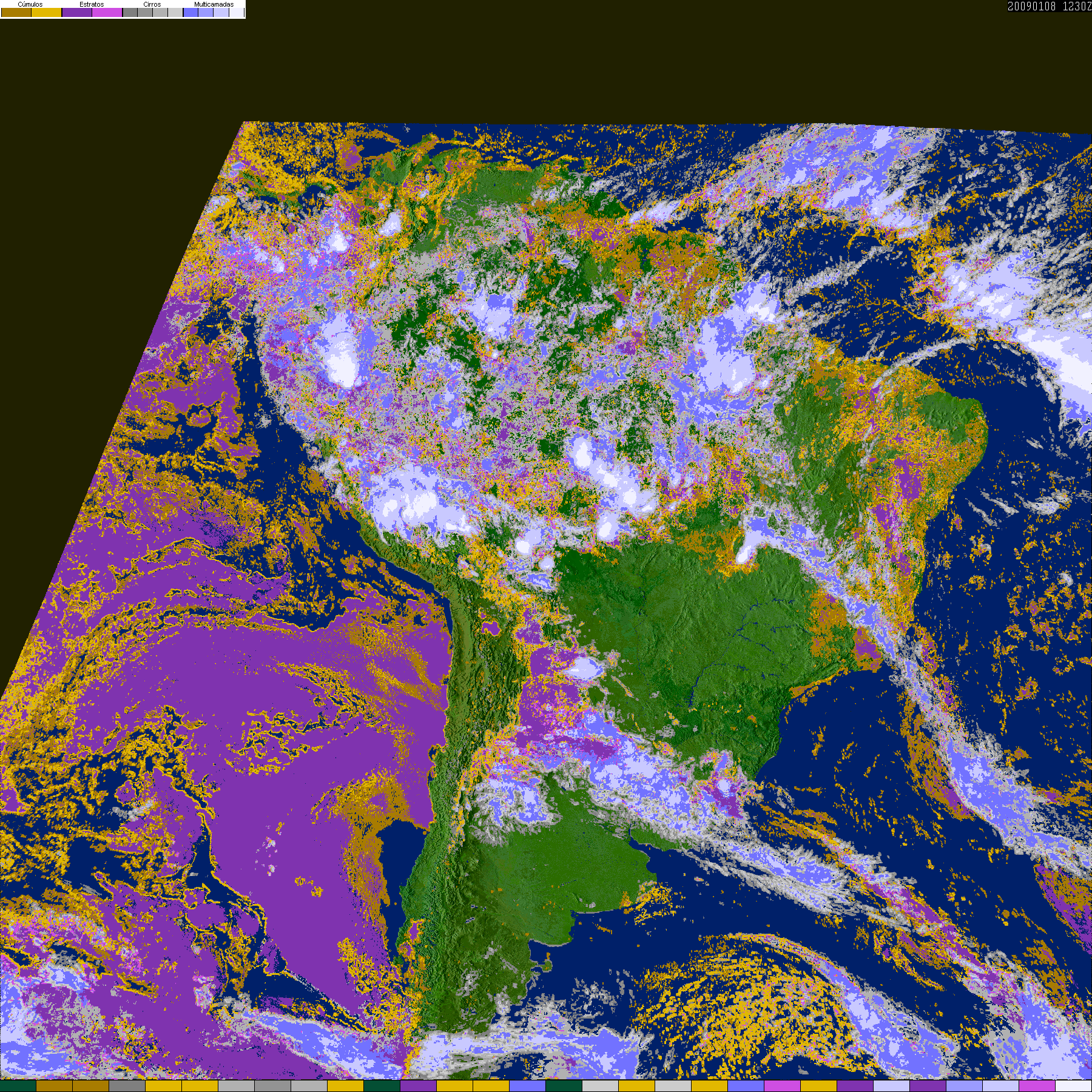Viewport: 1092px width, 1092px height.
Task: Select the final white cell of bottom strip
Action: 1074,1086
